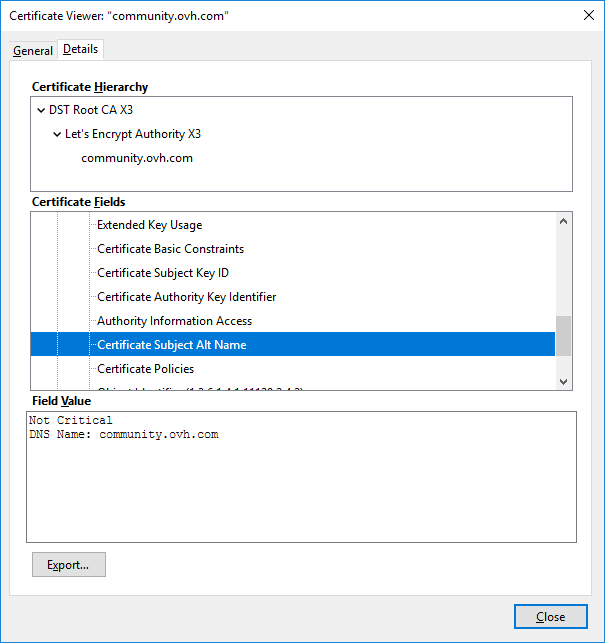The image size is (605, 643).
Task: Select Authority Information Access field
Action: pyautogui.click(x=174, y=321)
